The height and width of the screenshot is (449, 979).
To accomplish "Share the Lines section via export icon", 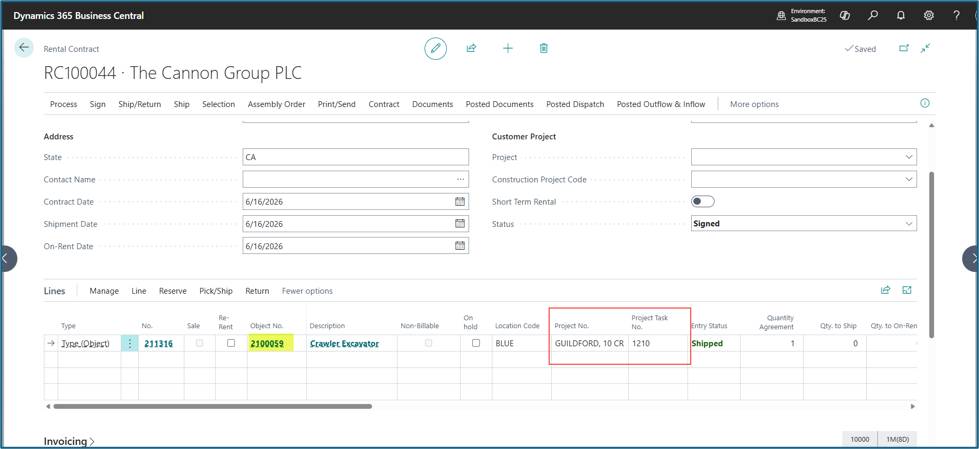I will point(885,290).
